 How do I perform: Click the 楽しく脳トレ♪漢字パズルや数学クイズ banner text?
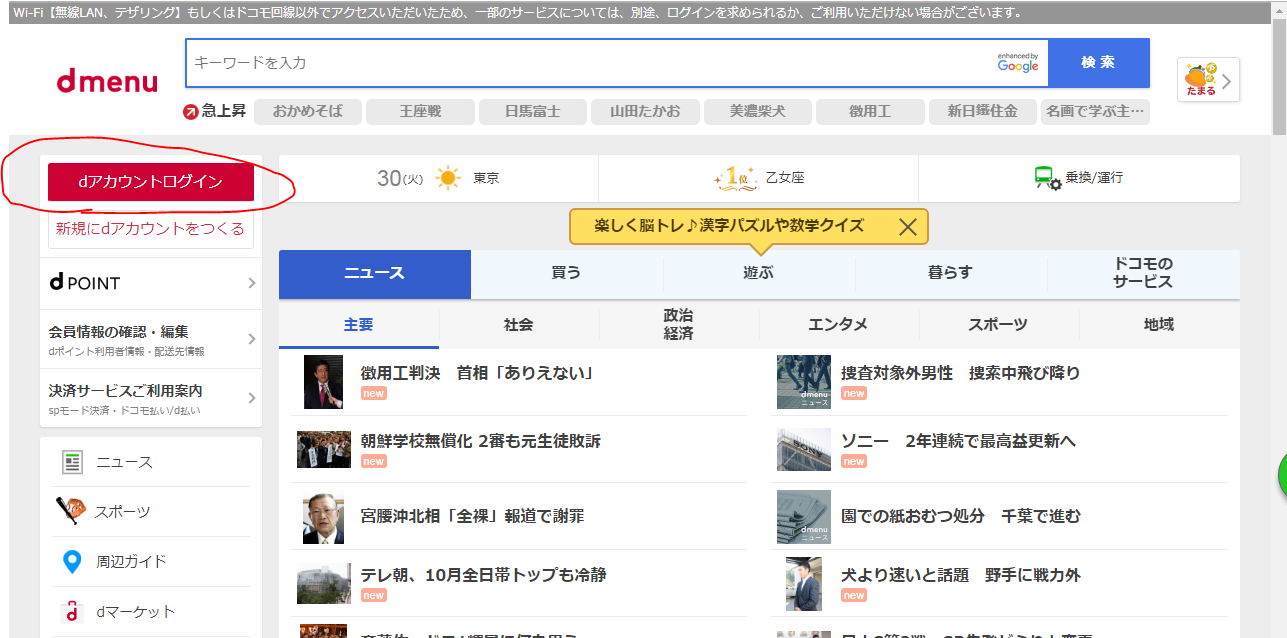tap(729, 226)
